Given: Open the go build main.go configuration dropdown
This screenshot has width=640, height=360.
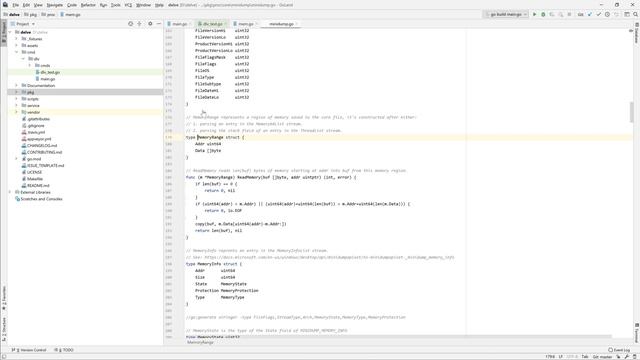Looking at the screenshot, I should [506, 14].
